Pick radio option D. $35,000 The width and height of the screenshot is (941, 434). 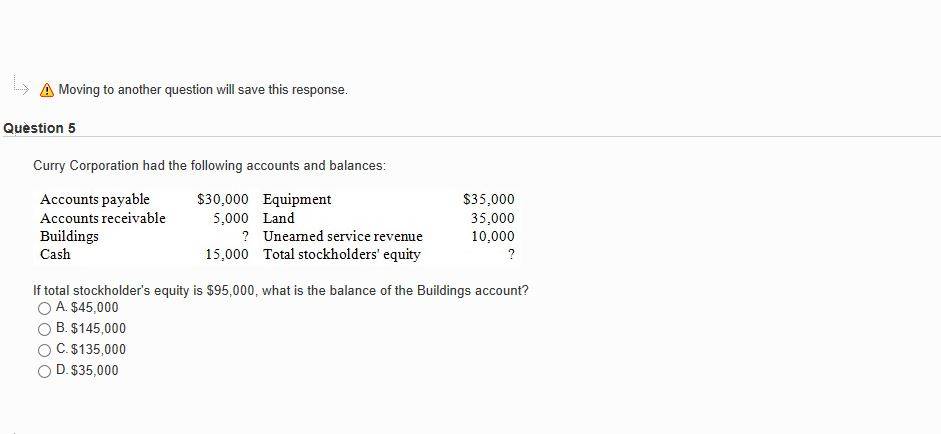[44, 372]
